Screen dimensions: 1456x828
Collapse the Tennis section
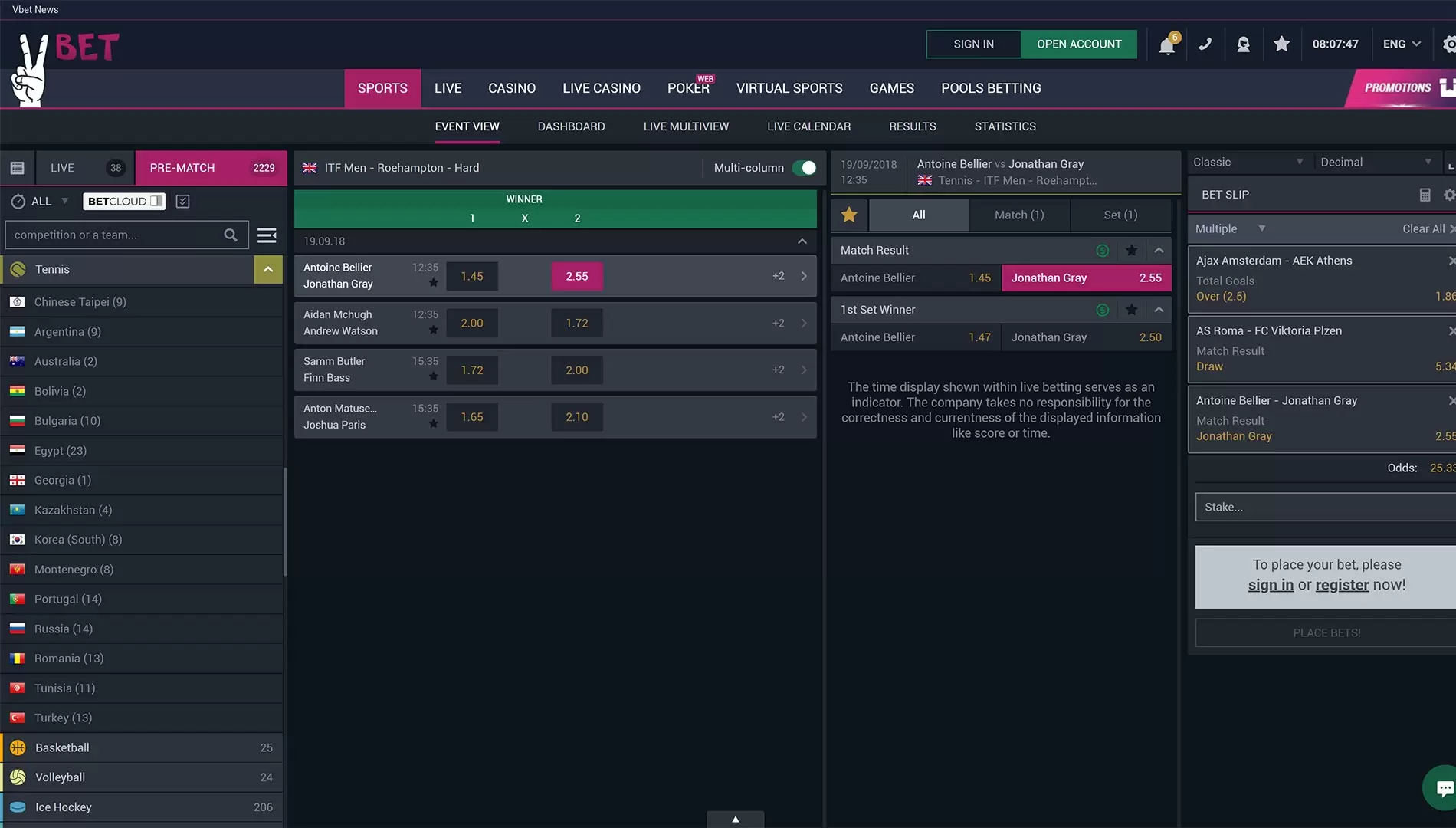coord(268,269)
